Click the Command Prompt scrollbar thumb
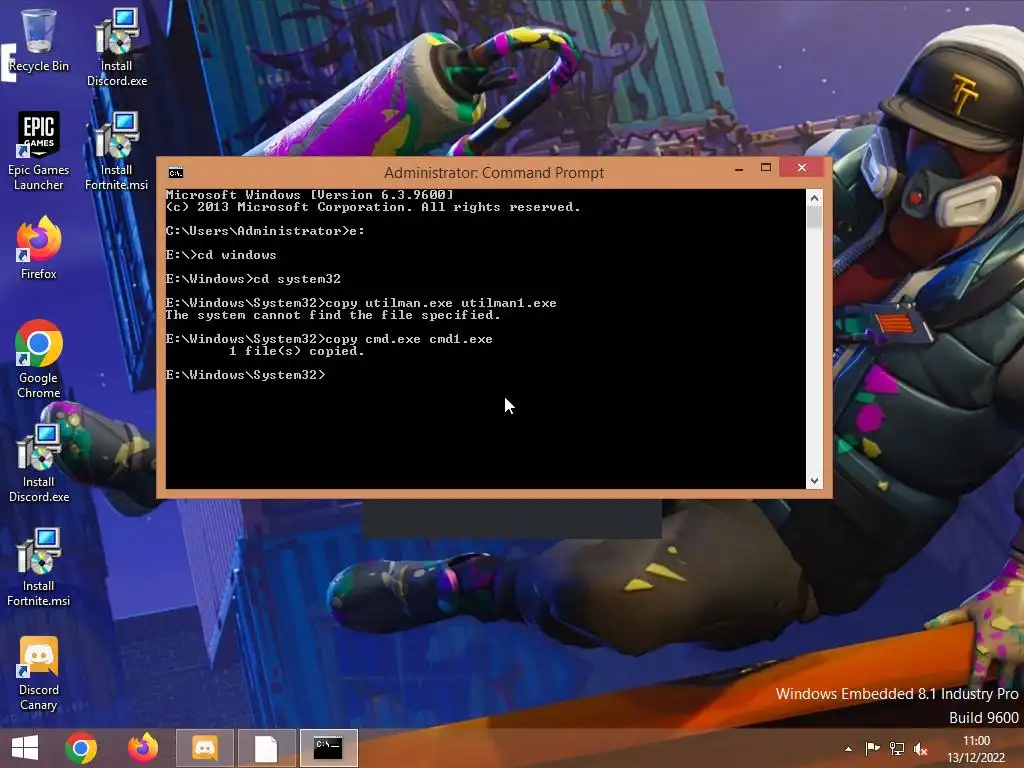 pos(814,217)
